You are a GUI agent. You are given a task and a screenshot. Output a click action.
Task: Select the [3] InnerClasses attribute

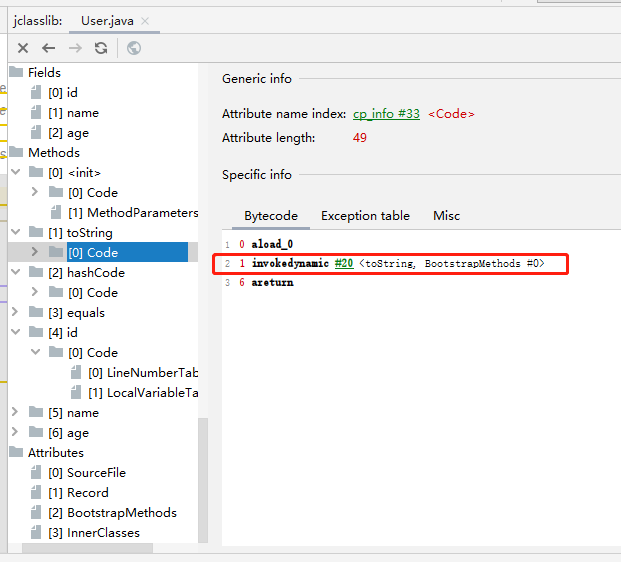(94, 533)
